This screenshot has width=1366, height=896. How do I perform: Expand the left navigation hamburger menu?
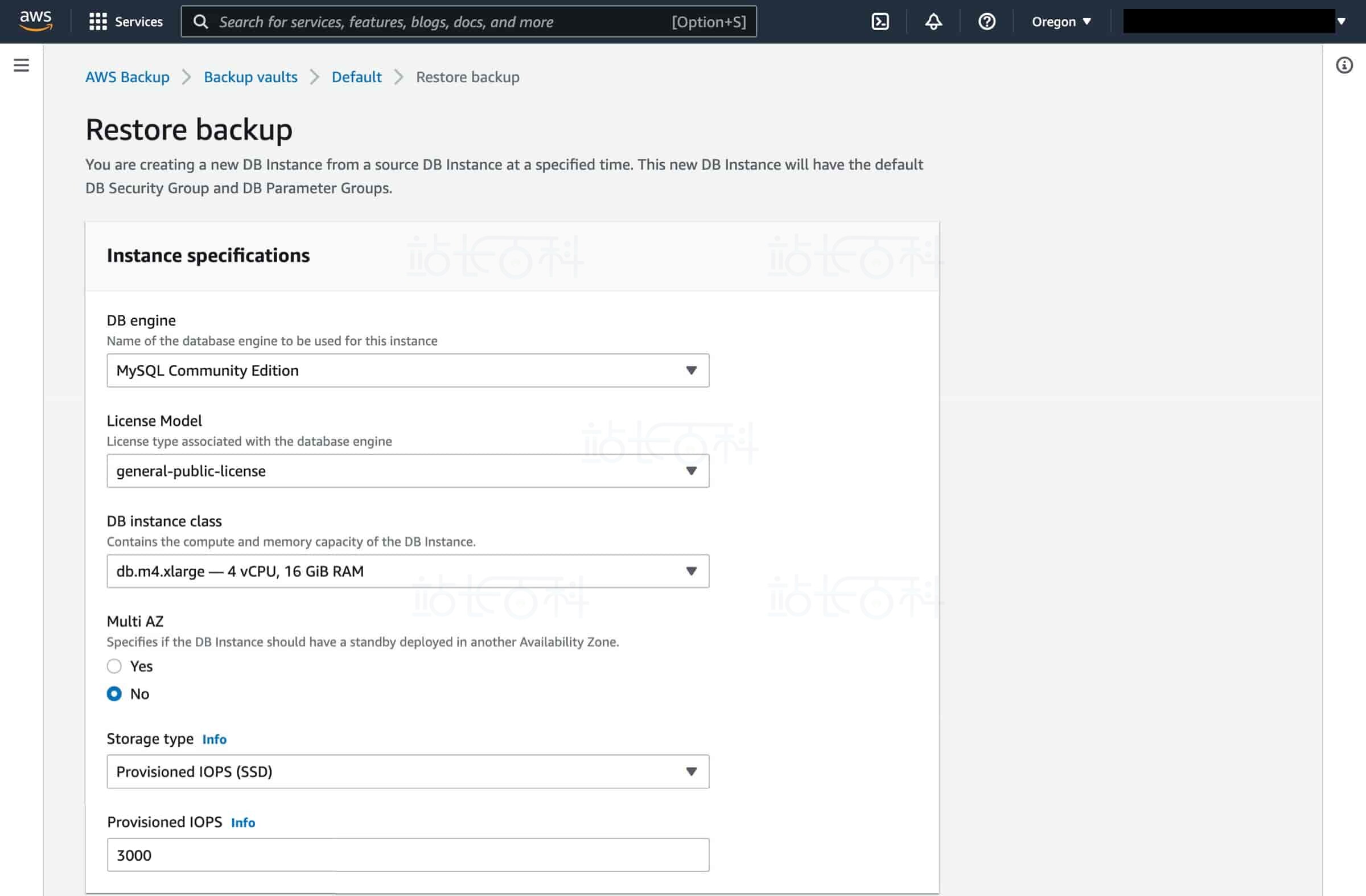(x=21, y=65)
